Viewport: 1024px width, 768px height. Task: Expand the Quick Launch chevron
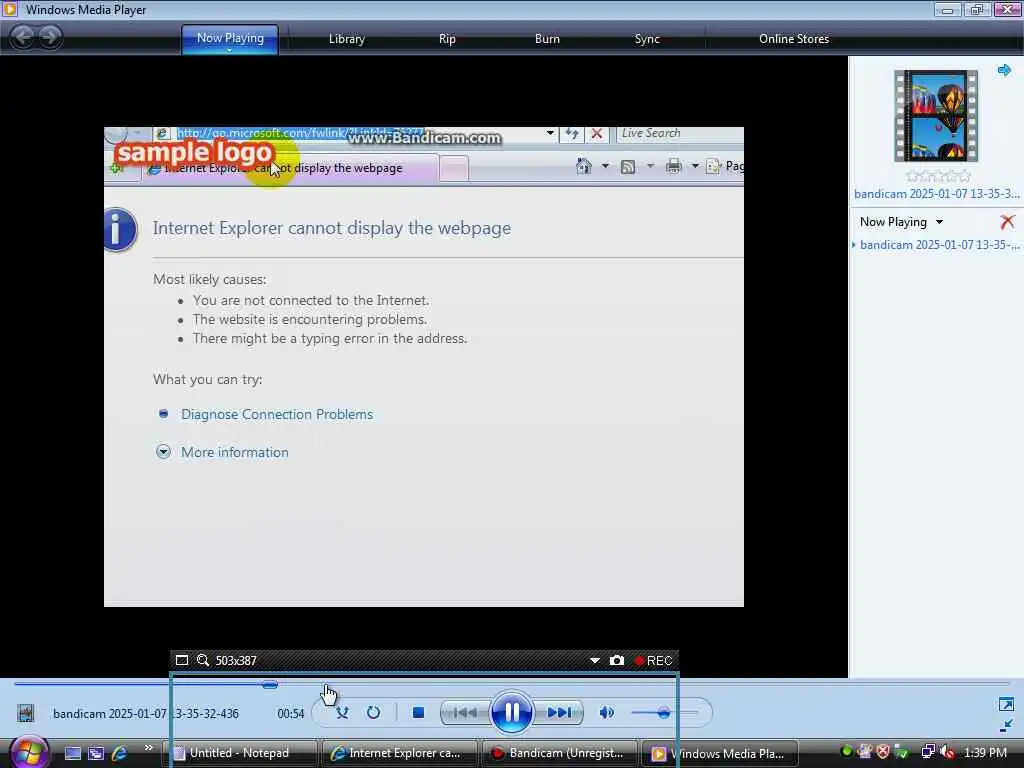(148, 748)
